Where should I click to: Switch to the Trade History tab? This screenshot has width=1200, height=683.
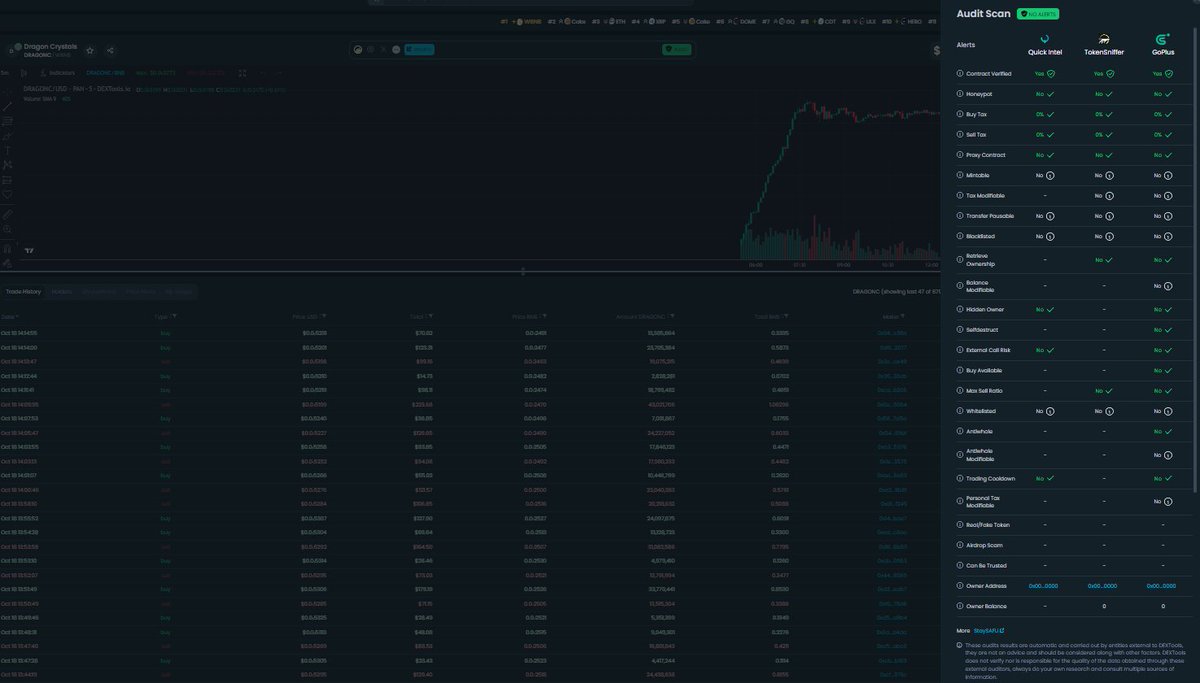pos(24,291)
